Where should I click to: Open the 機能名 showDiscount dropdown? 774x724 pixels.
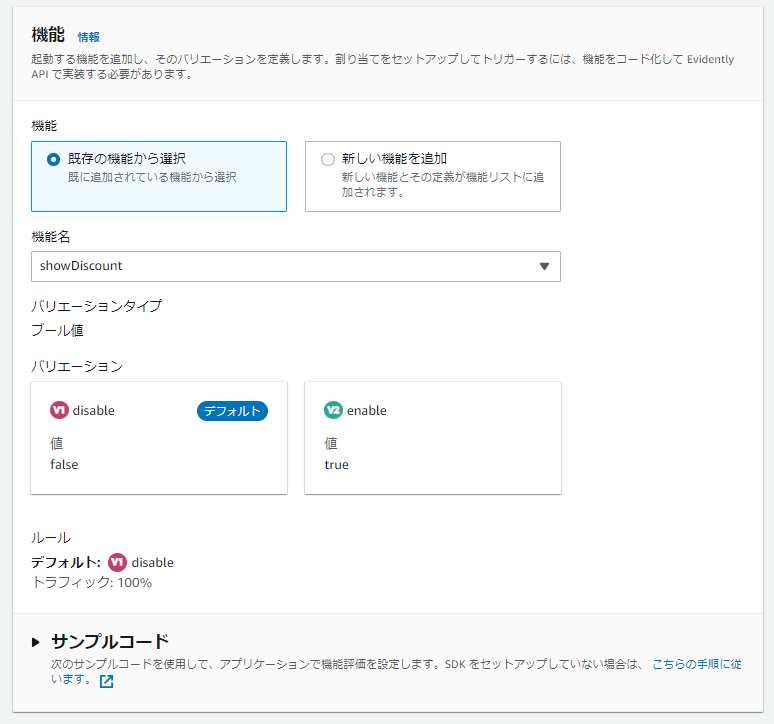click(x=280, y=266)
